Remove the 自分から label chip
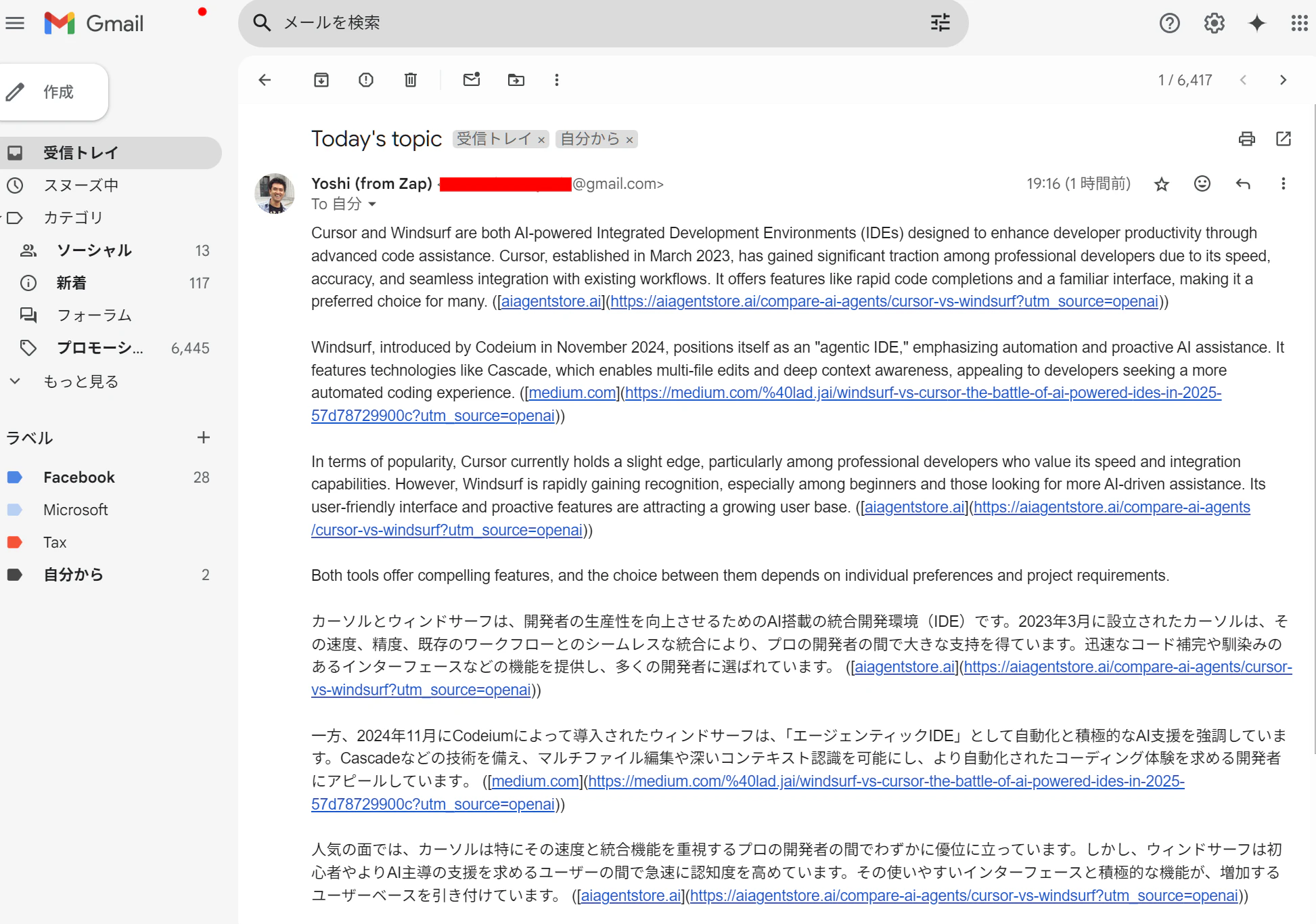Viewport: 1316px width, 924px height. pyautogui.click(x=629, y=139)
